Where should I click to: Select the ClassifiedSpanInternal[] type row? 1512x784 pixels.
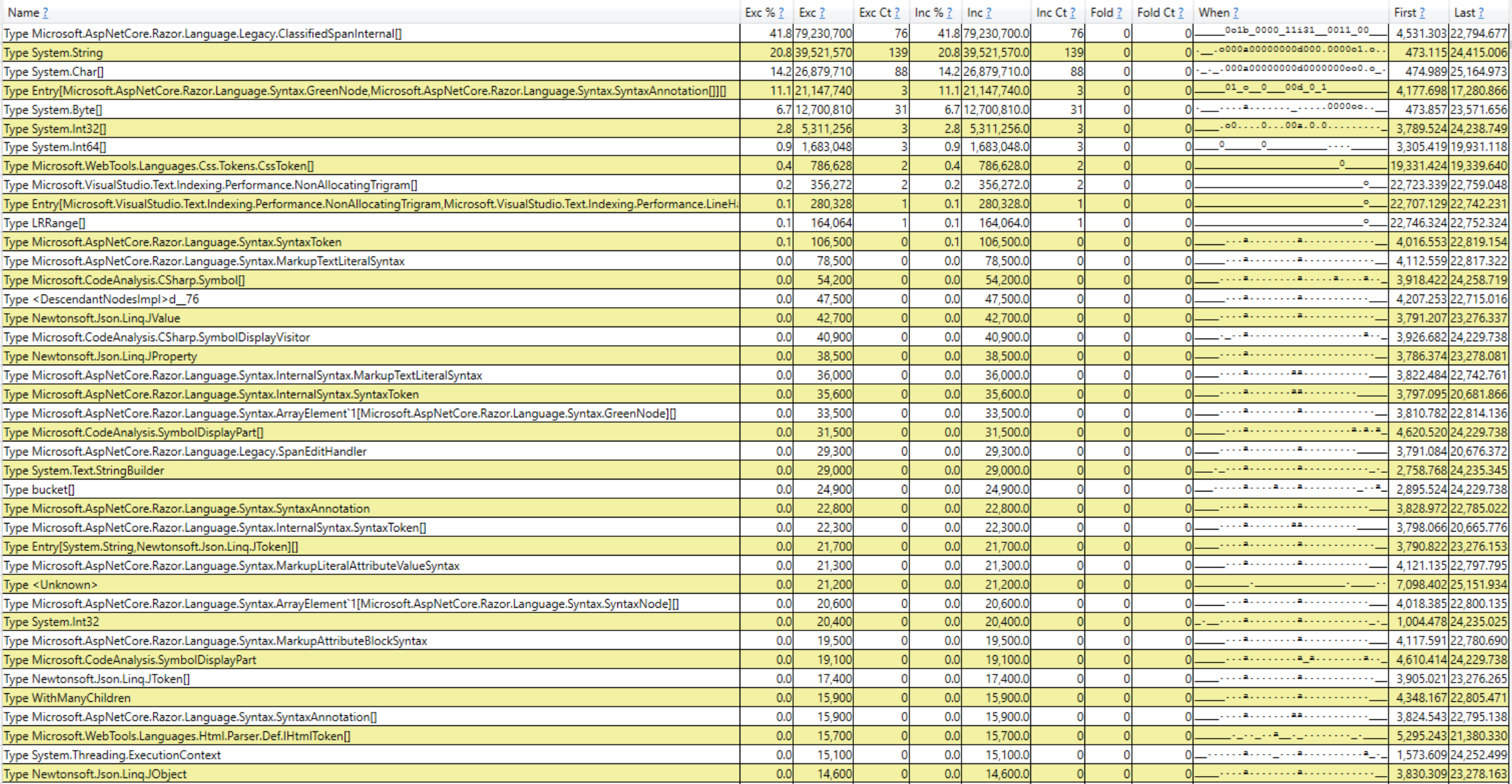pos(202,33)
